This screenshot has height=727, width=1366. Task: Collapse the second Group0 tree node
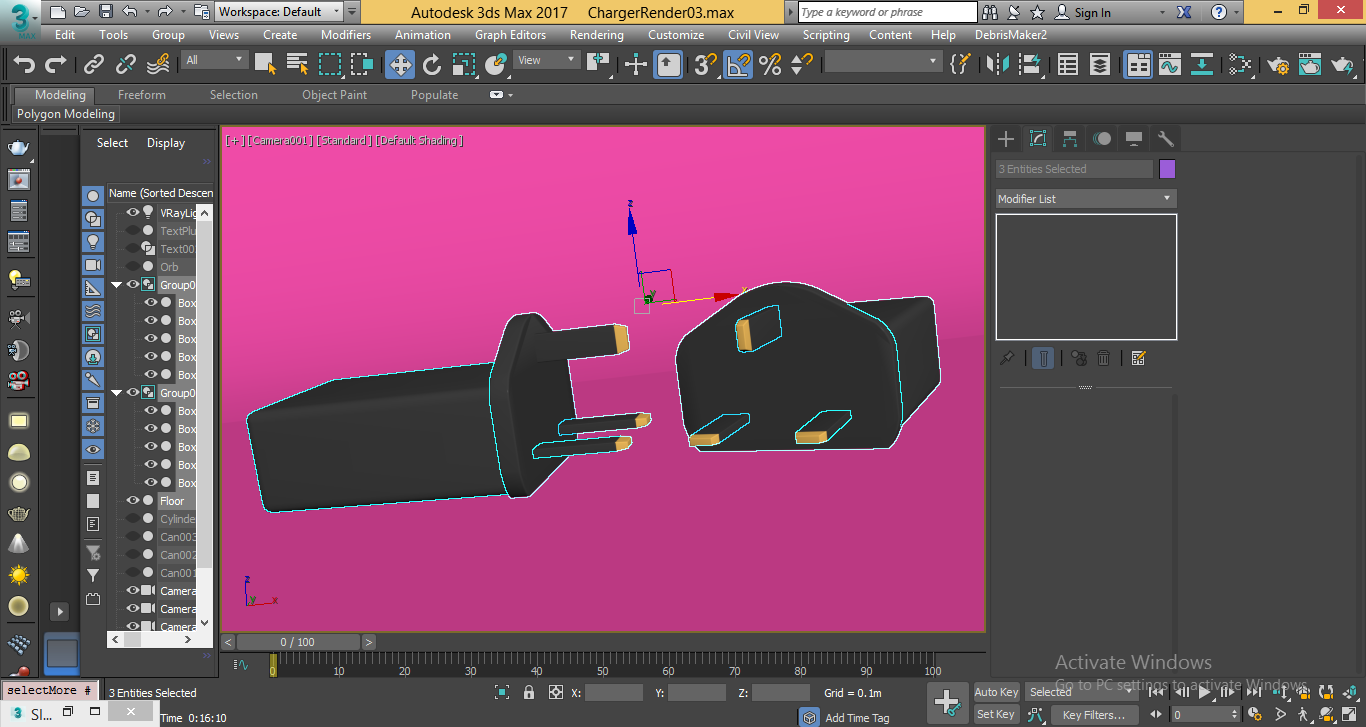point(117,393)
